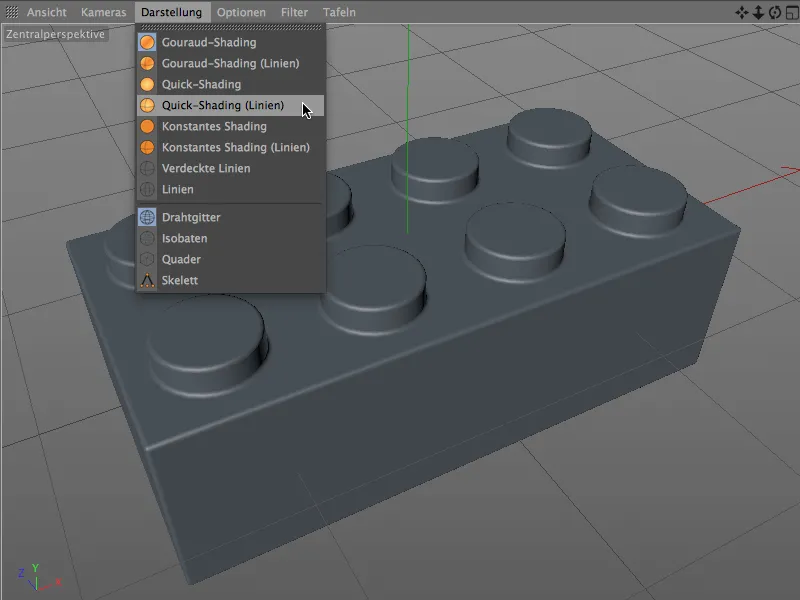
Task: Click the Linien wireframe sphere icon
Action: (x=147, y=189)
